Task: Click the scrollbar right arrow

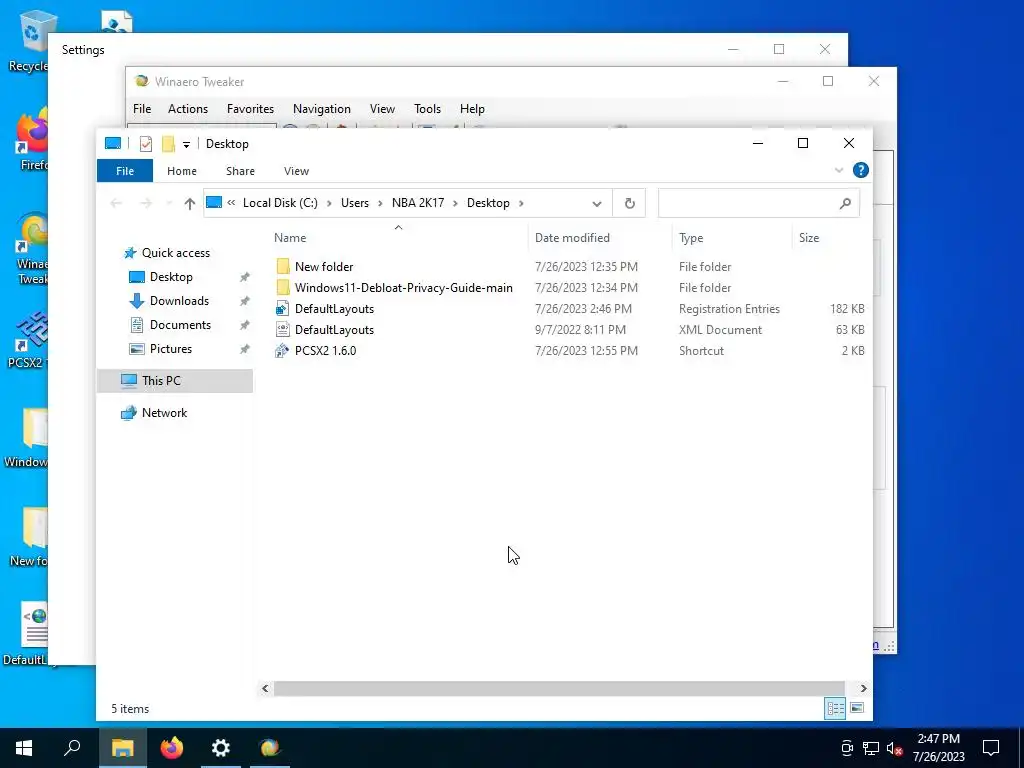Action: (863, 688)
